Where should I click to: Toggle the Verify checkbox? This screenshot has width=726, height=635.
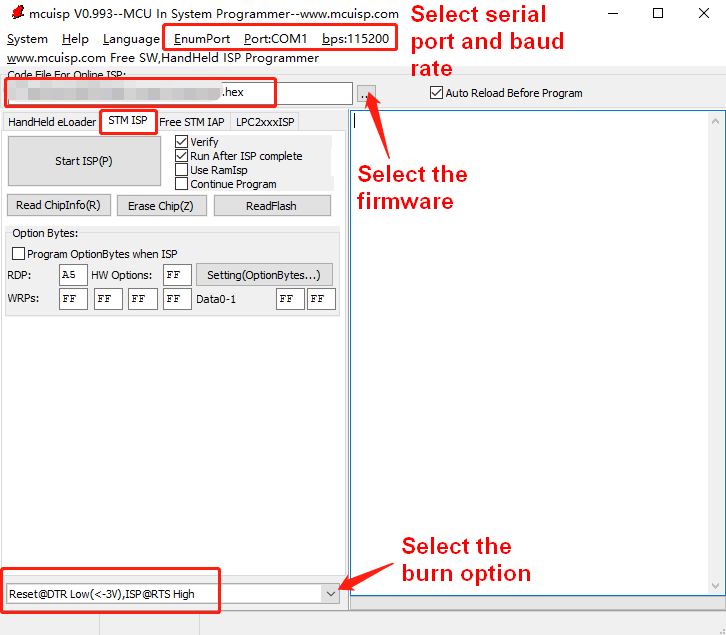click(x=182, y=142)
